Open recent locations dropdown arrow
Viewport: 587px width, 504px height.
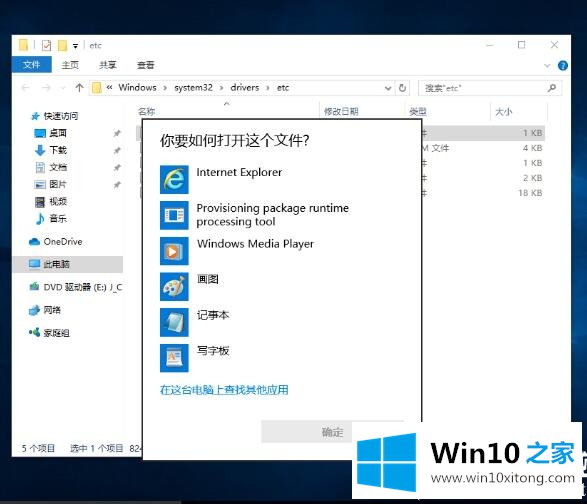pos(63,88)
